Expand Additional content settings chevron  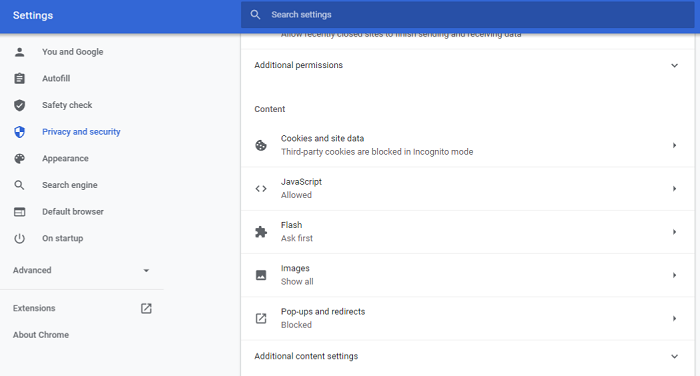click(675, 356)
